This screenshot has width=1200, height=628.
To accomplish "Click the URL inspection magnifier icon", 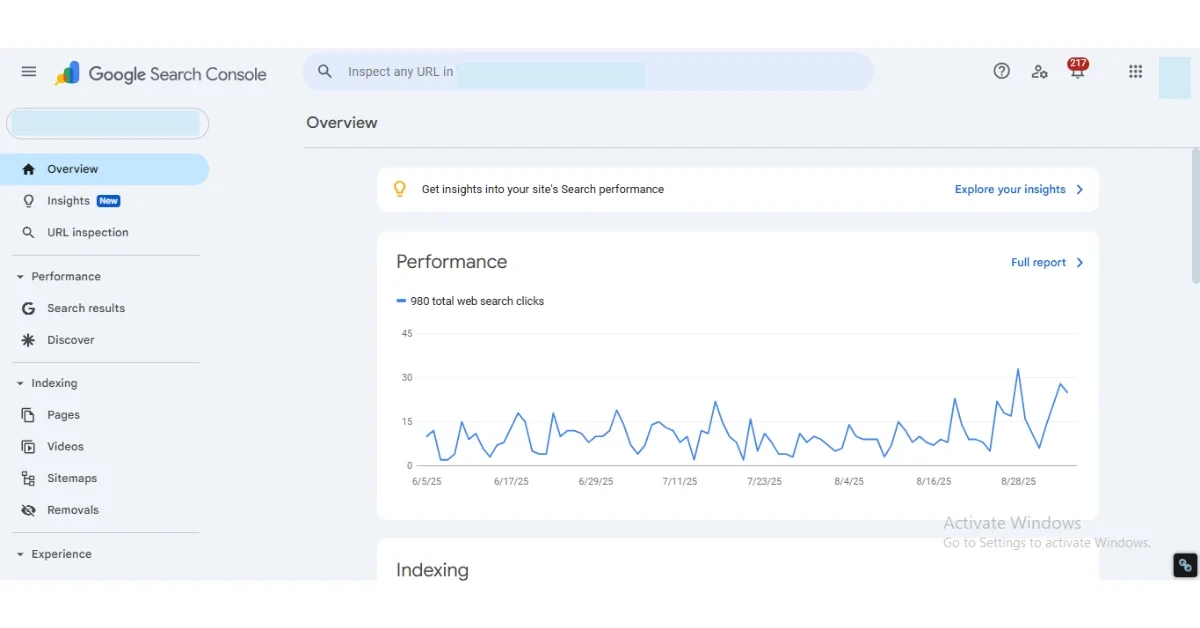I will (28, 233).
